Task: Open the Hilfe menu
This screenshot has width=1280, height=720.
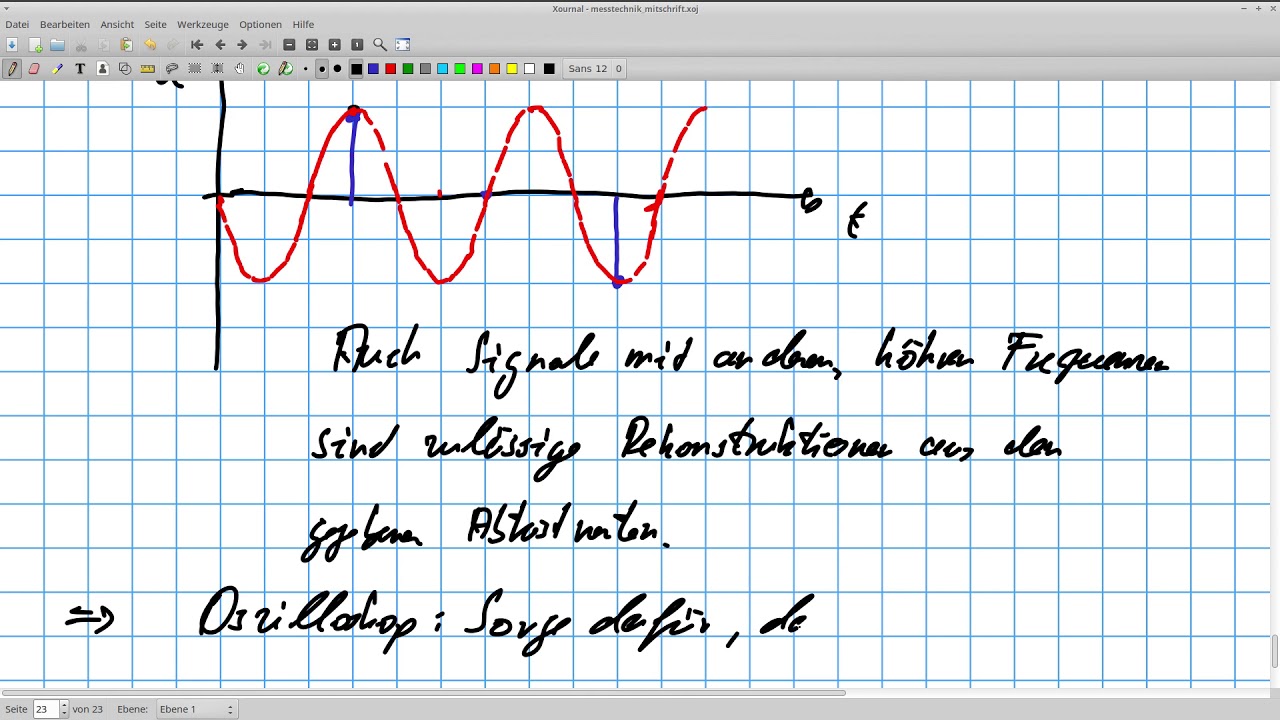Action: click(303, 24)
